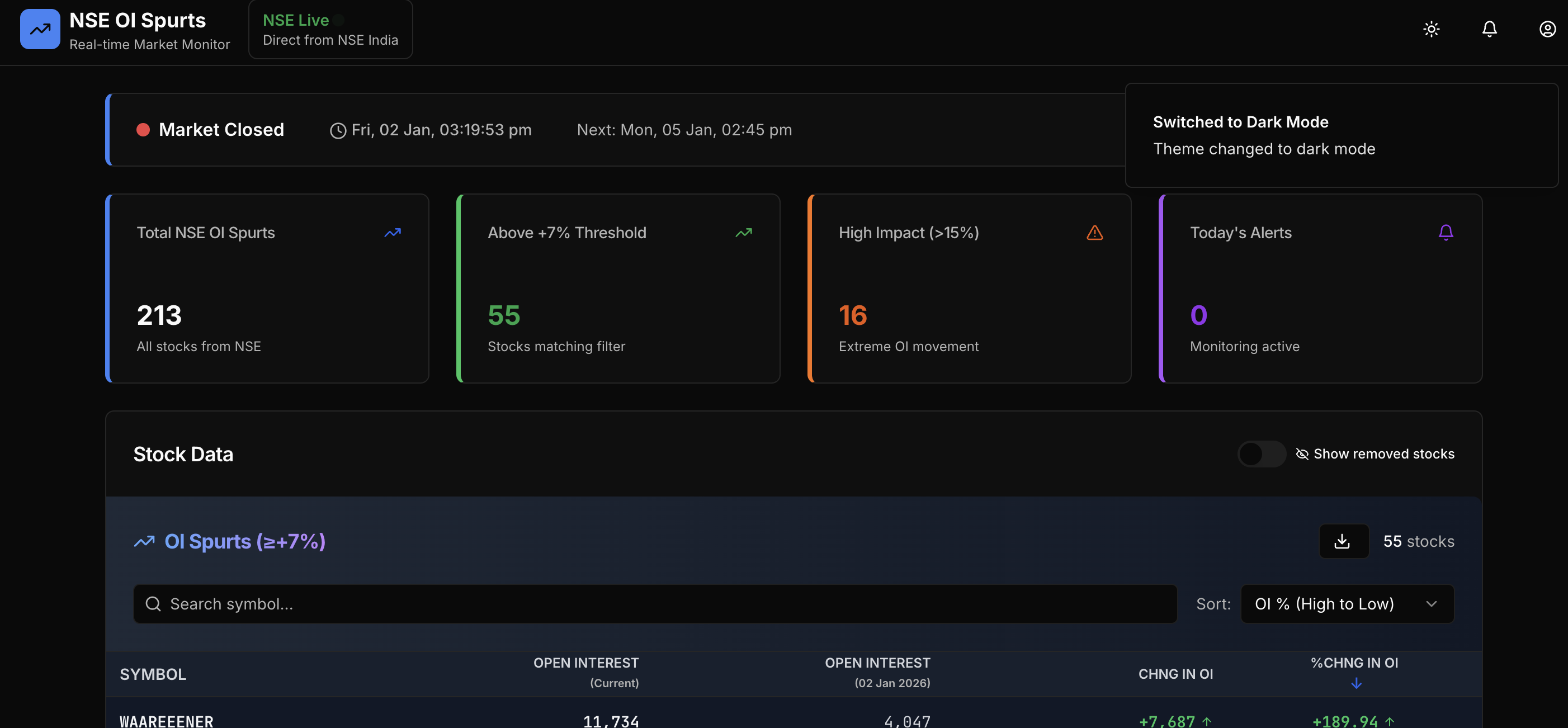Image resolution: width=1568 pixels, height=728 pixels.
Task: Open the WAAREEENER stock row
Action: click(x=167, y=721)
